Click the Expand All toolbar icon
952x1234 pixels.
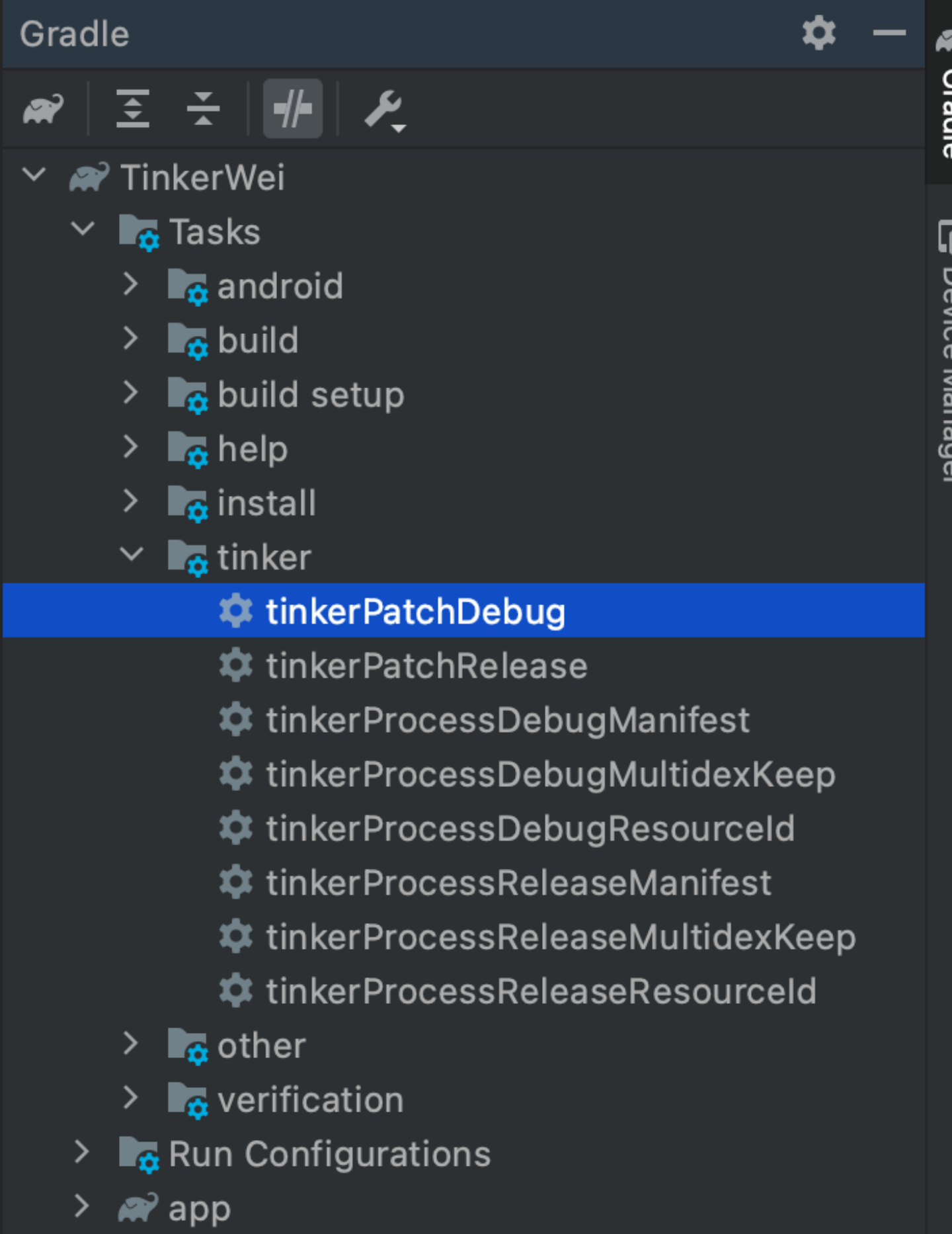[133, 108]
